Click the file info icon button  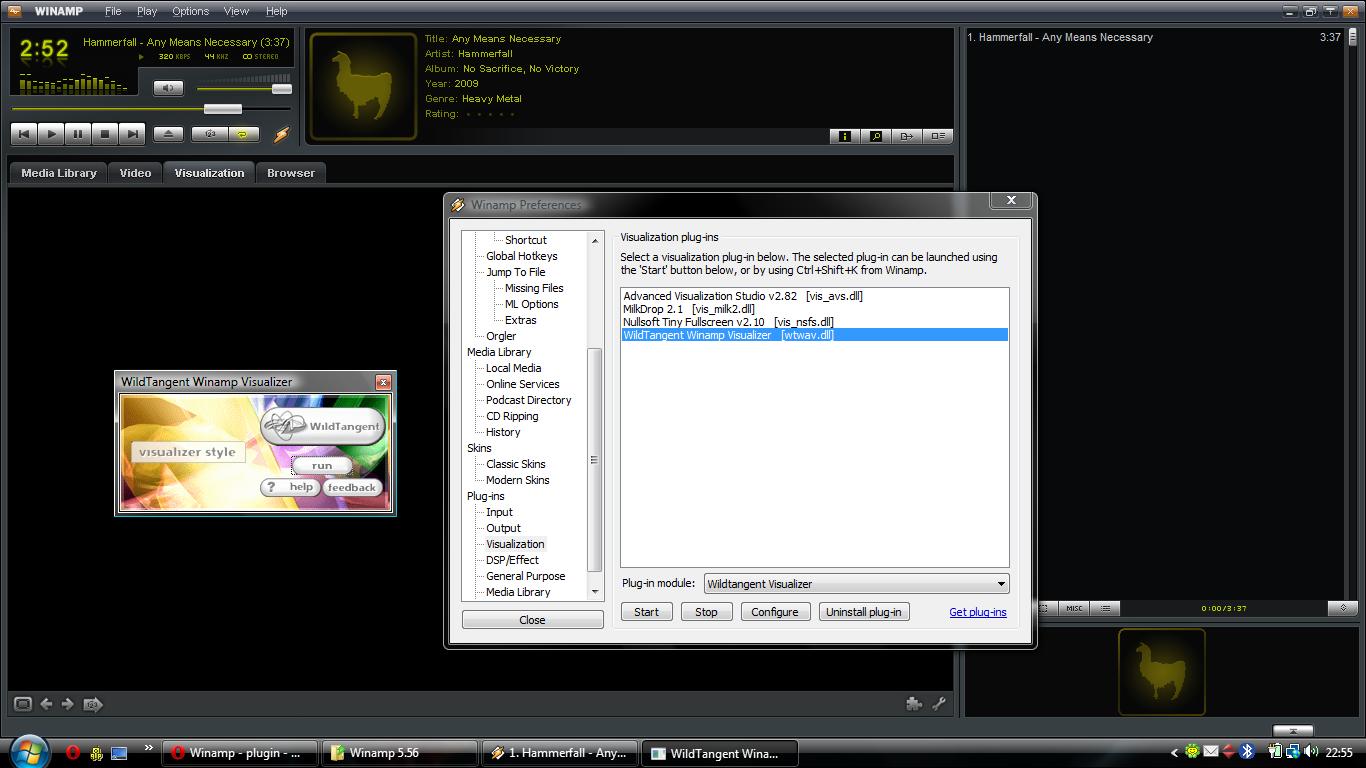(844, 136)
